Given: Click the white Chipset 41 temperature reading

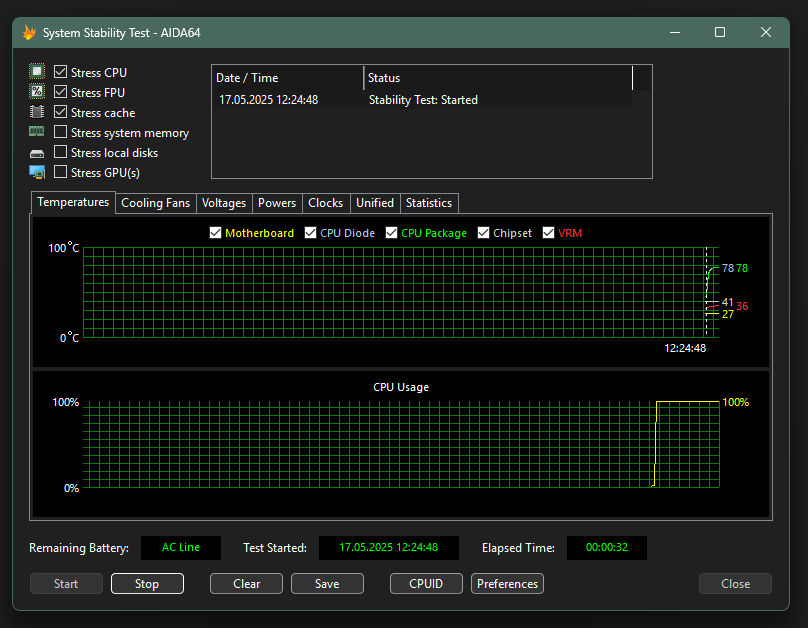Looking at the screenshot, I should [x=728, y=302].
